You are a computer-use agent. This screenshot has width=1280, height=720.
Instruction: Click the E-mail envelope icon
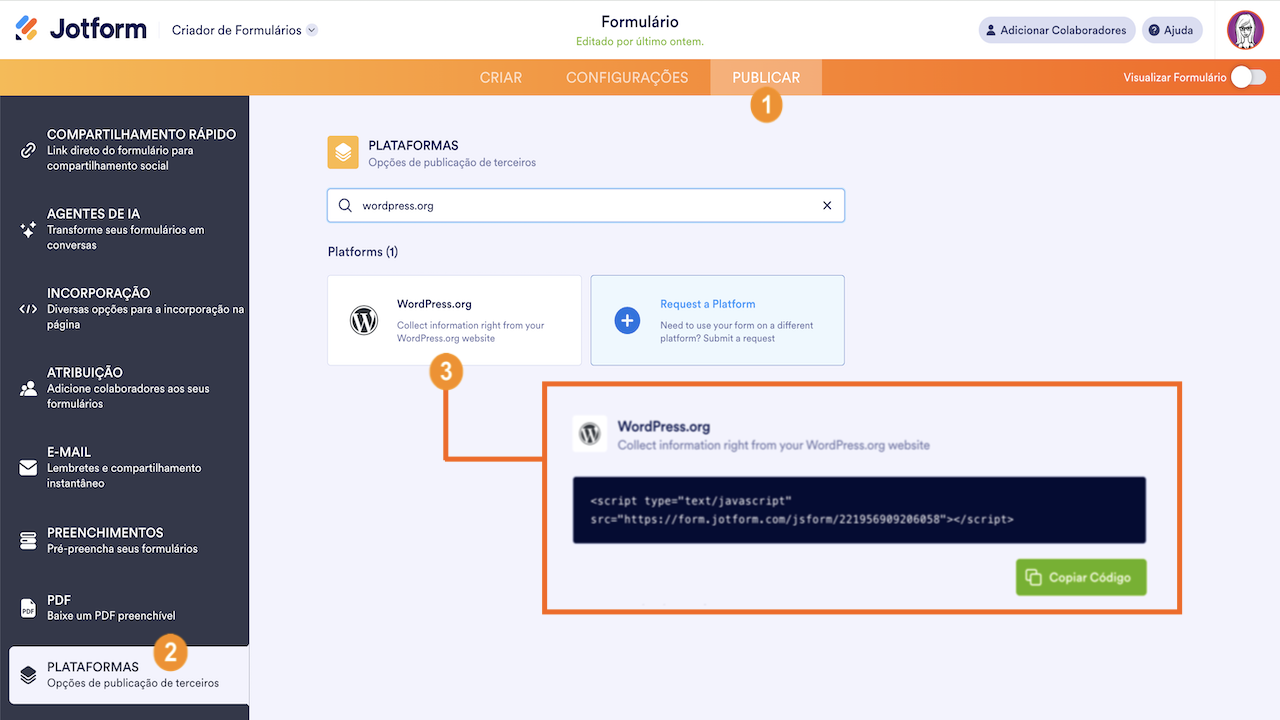point(28,468)
